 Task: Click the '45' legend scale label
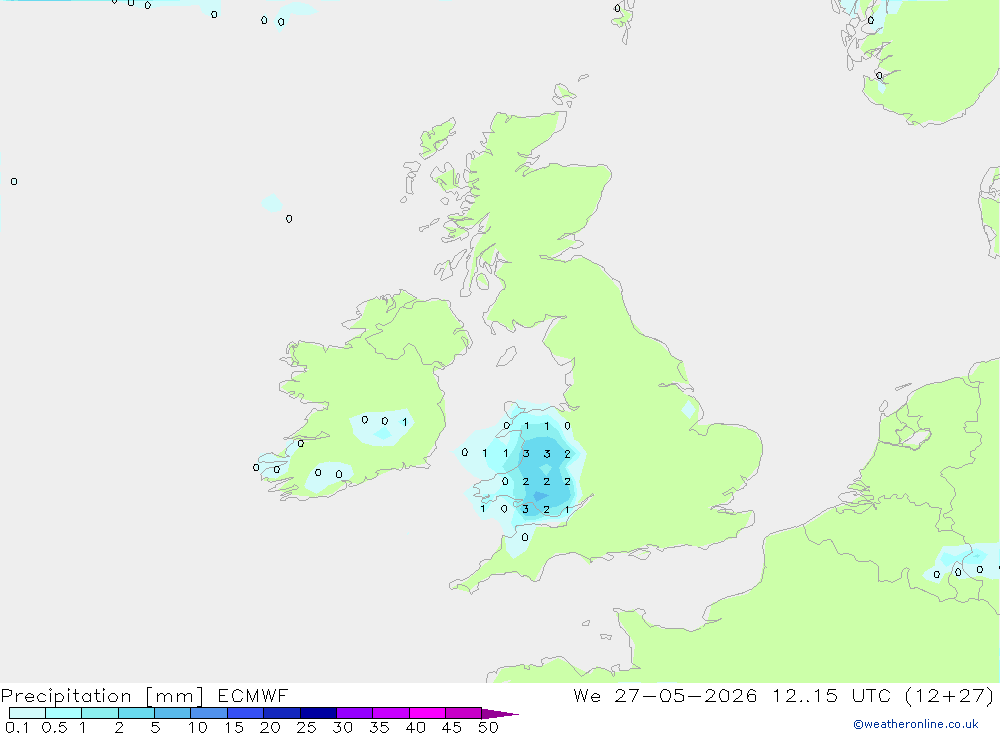(452, 727)
